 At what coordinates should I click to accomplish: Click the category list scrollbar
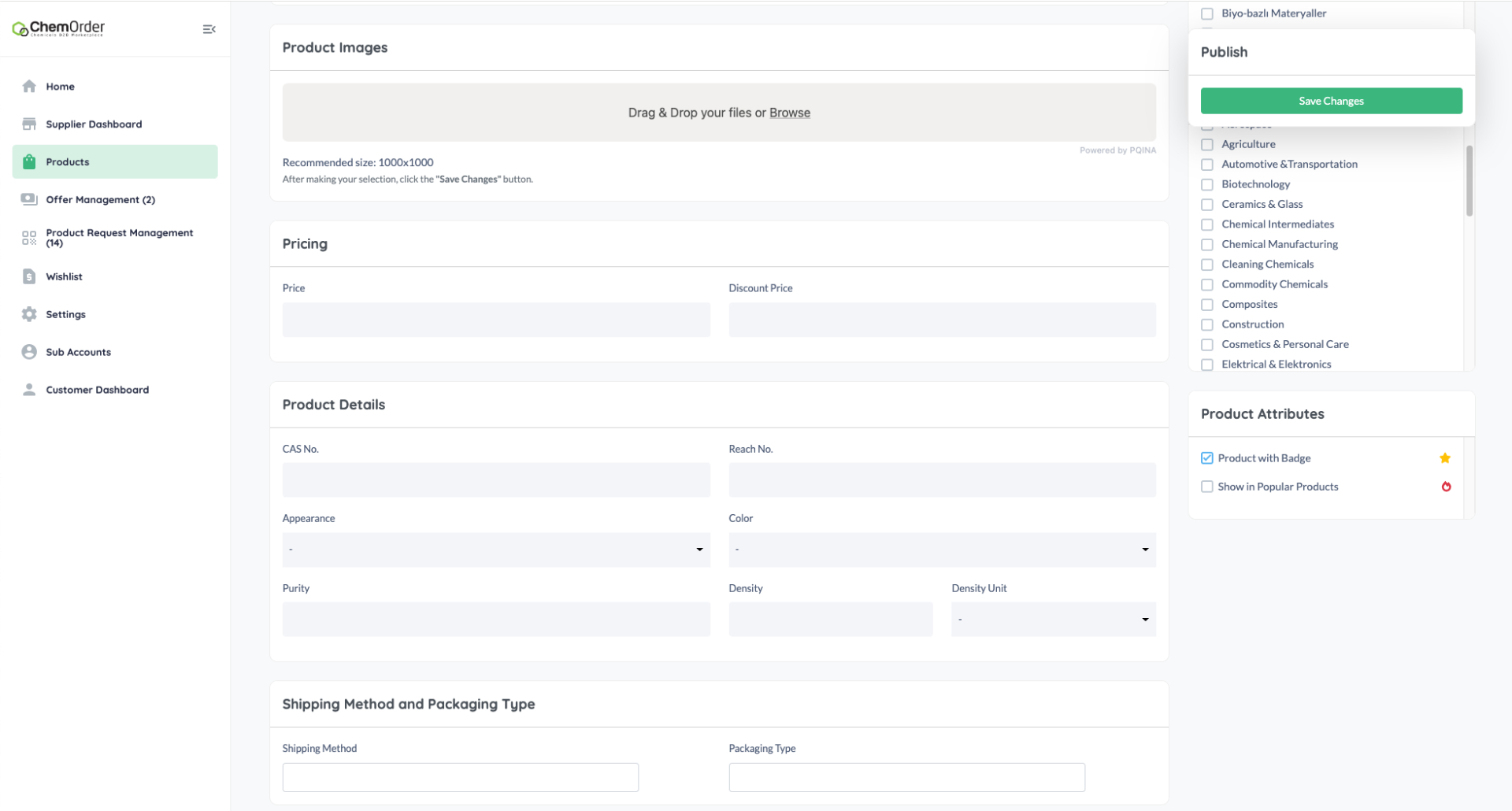(1469, 181)
